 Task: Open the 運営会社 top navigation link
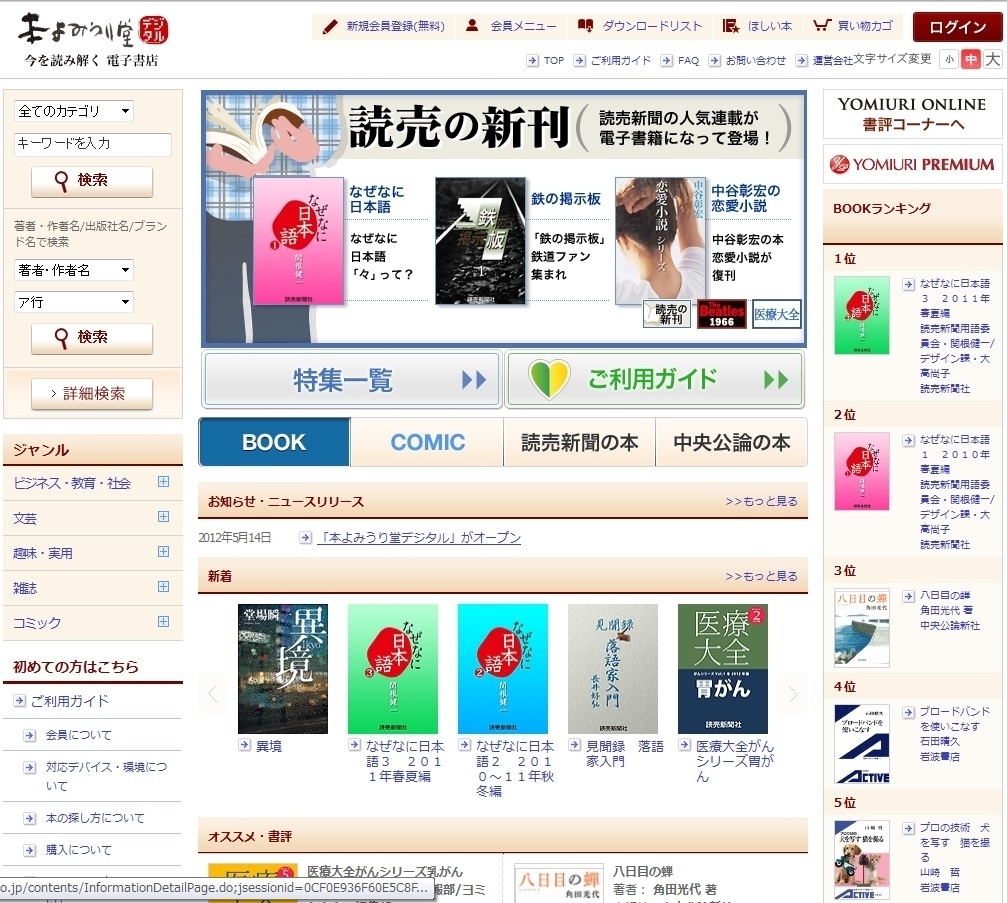pos(833,60)
